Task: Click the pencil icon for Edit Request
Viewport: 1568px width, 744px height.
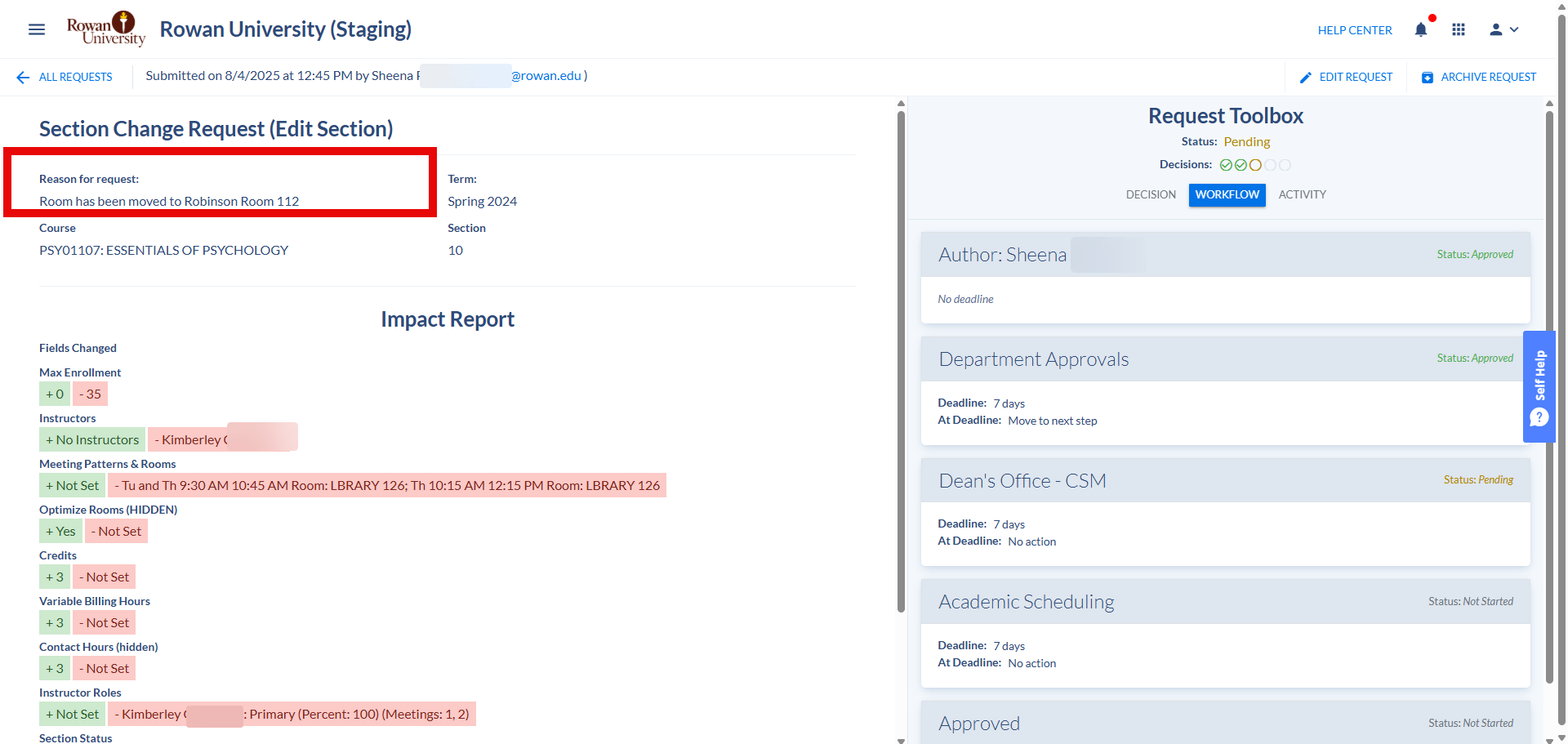Action: [x=1306, y=78]
